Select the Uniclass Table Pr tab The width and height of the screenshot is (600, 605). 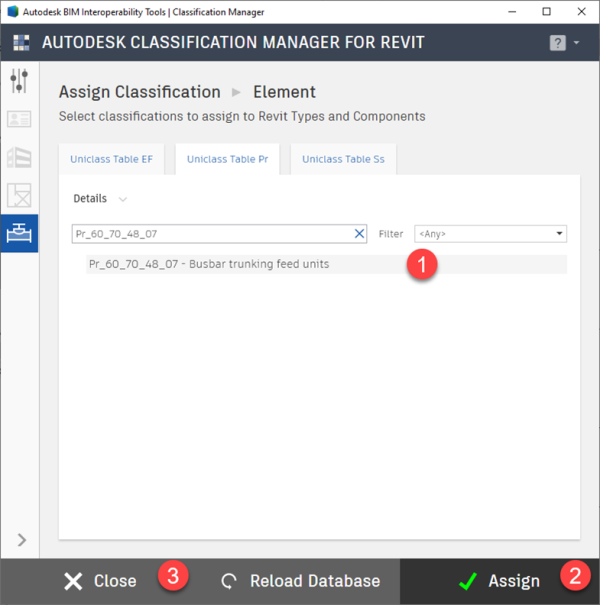pos(227,159)
